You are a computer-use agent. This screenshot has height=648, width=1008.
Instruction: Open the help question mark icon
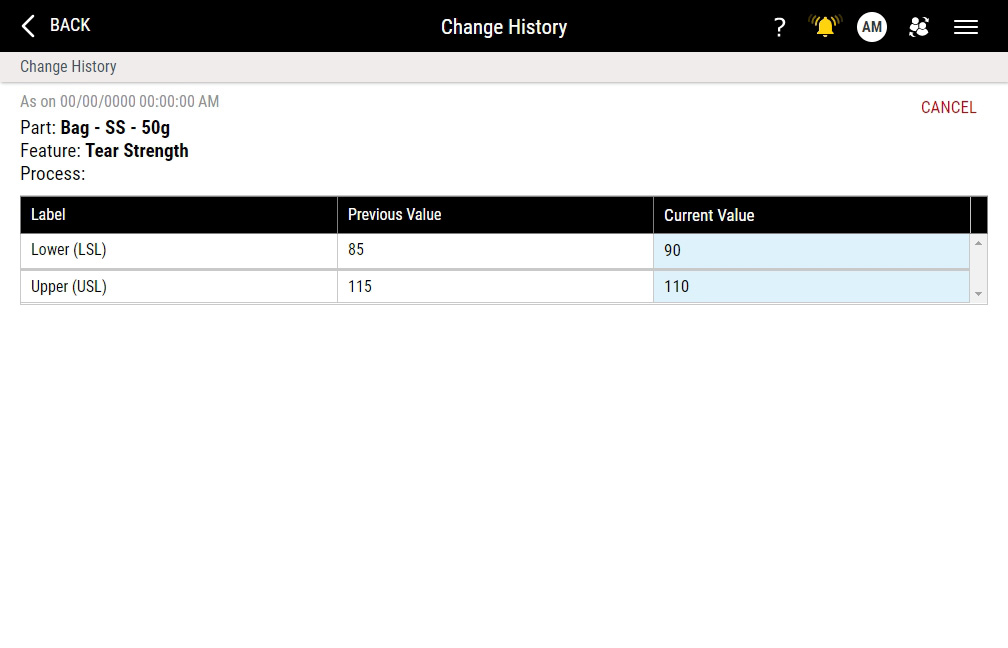tap(780, 27)
